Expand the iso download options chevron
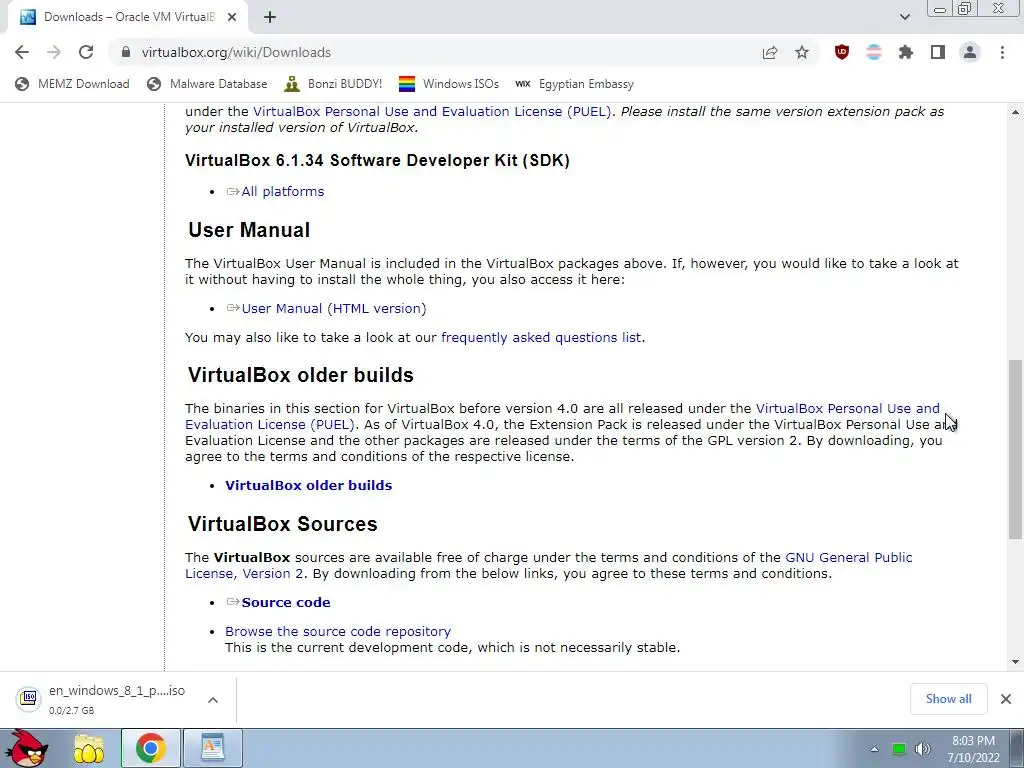Viewport: 1024px width, 768px height. 212,700
